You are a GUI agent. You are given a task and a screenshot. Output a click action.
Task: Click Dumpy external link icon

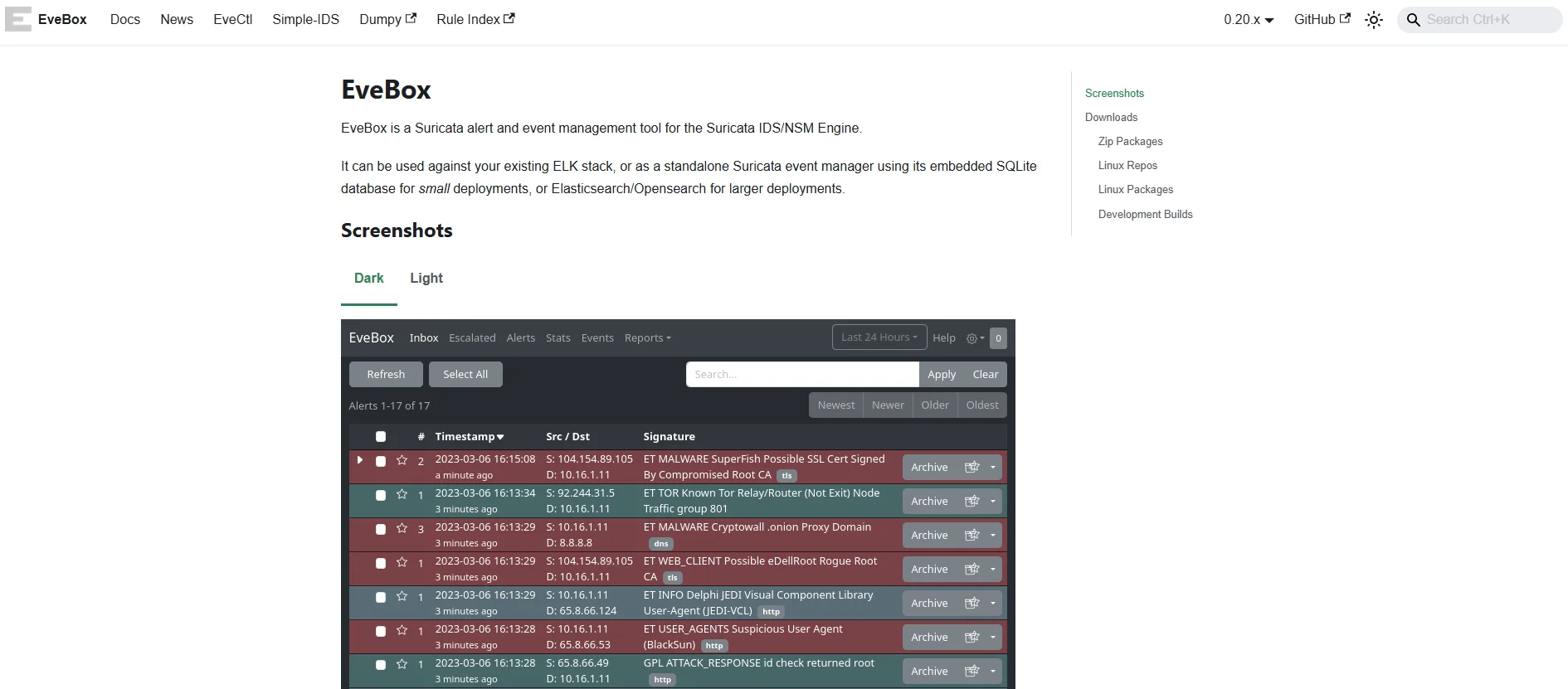click(x=411, y=18)
